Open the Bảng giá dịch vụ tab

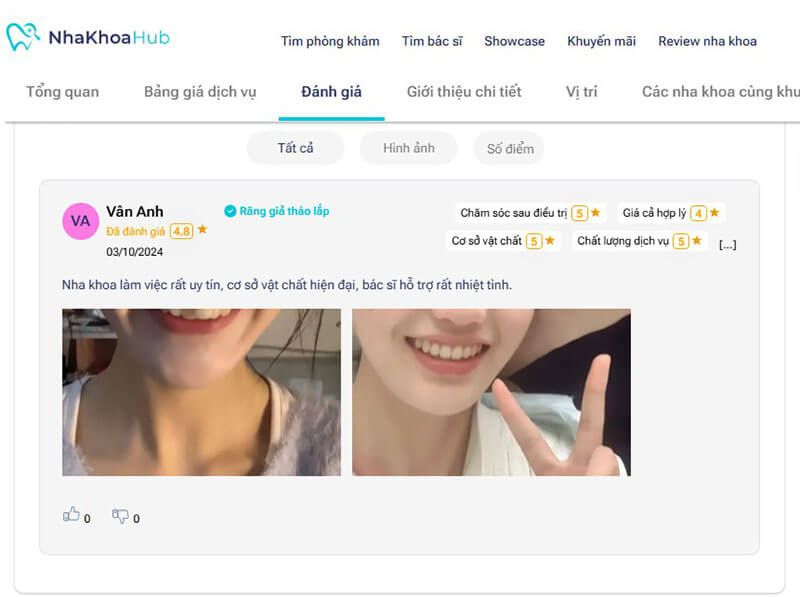(200, 92)
